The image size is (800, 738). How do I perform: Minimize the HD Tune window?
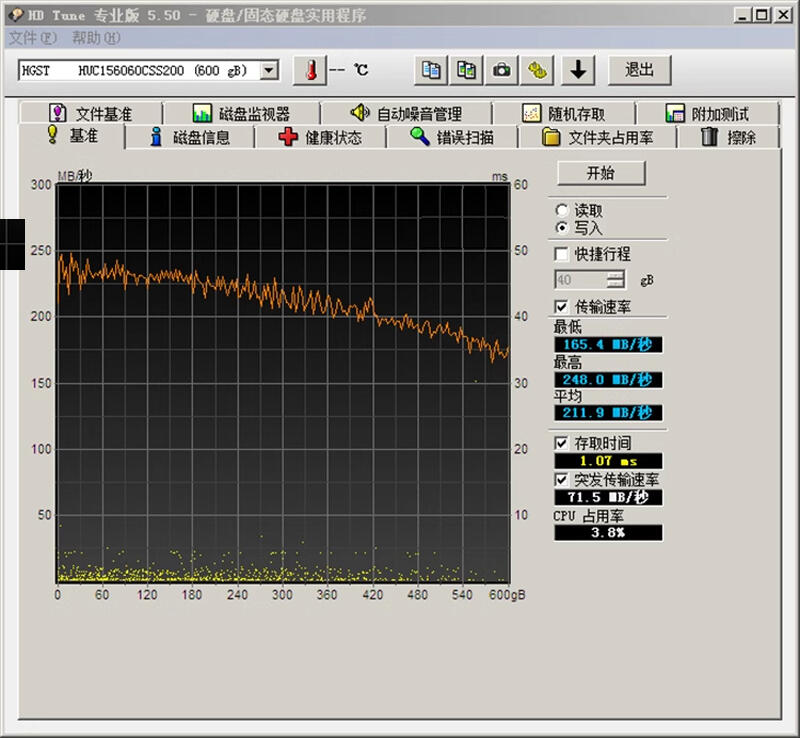tap(742, 15)
